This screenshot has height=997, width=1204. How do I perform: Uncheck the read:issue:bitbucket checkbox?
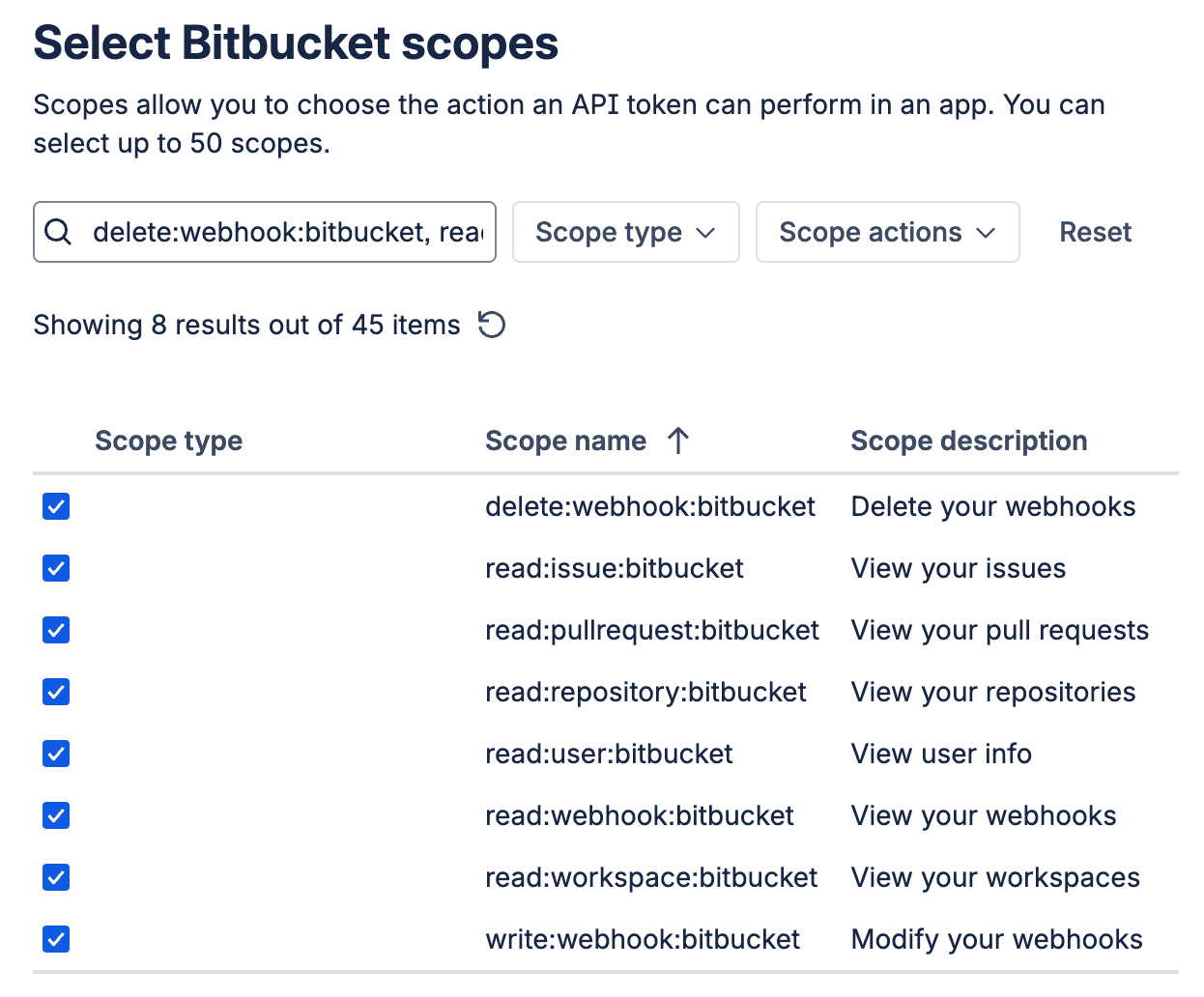56,568
